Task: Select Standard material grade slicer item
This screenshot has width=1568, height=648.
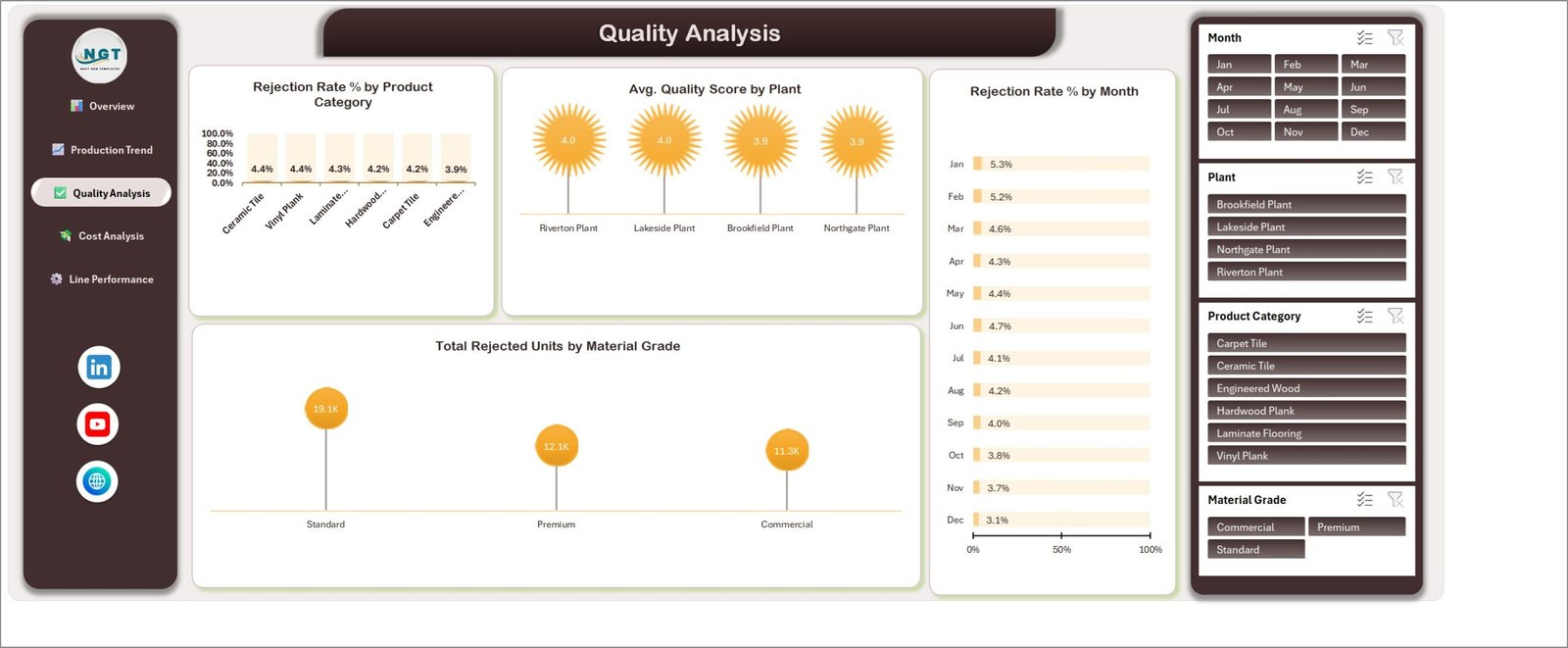Action: tap(1255, 550)
